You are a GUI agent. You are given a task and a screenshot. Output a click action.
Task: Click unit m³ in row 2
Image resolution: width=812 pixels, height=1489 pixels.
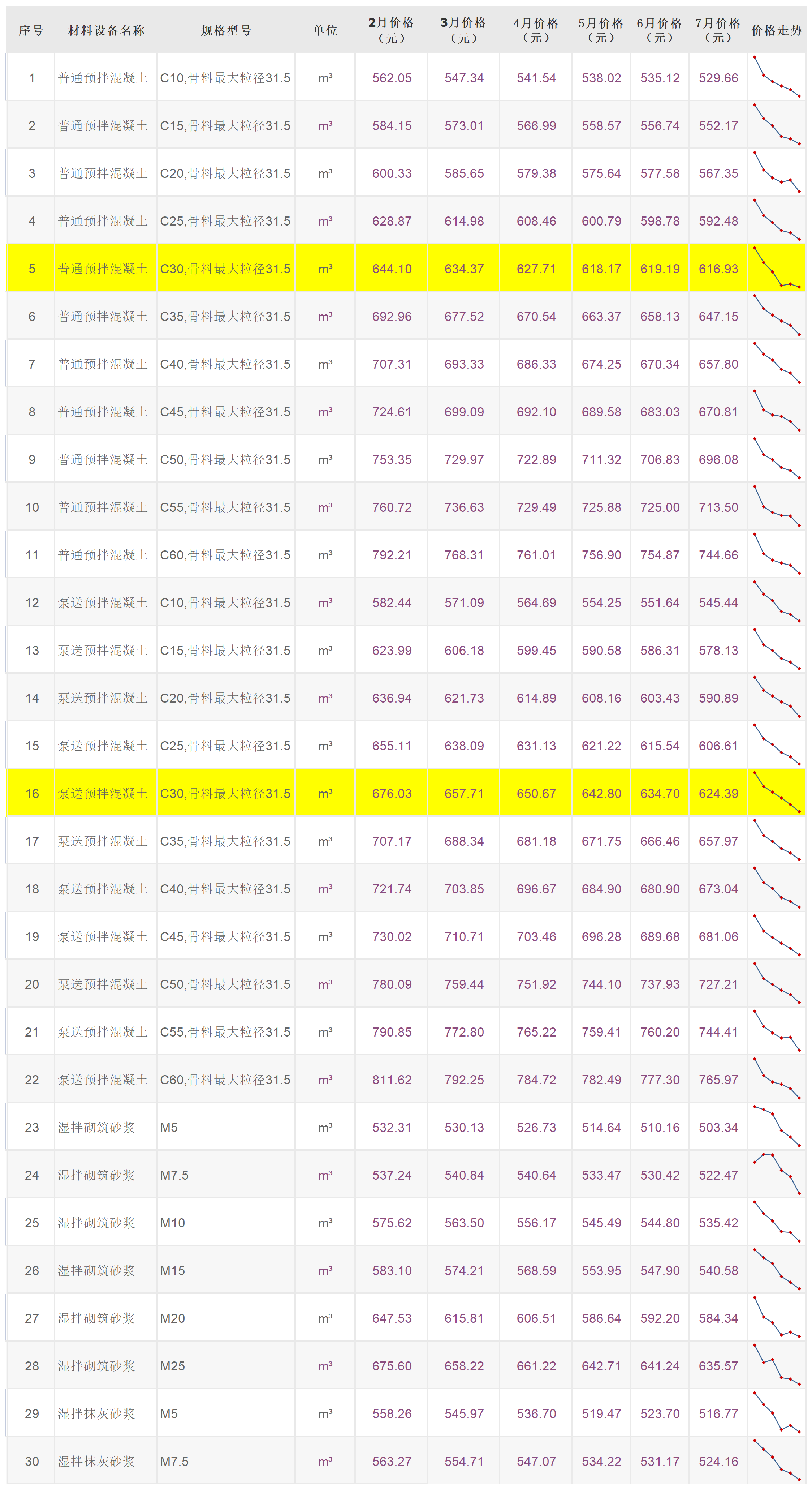[325, 126]
